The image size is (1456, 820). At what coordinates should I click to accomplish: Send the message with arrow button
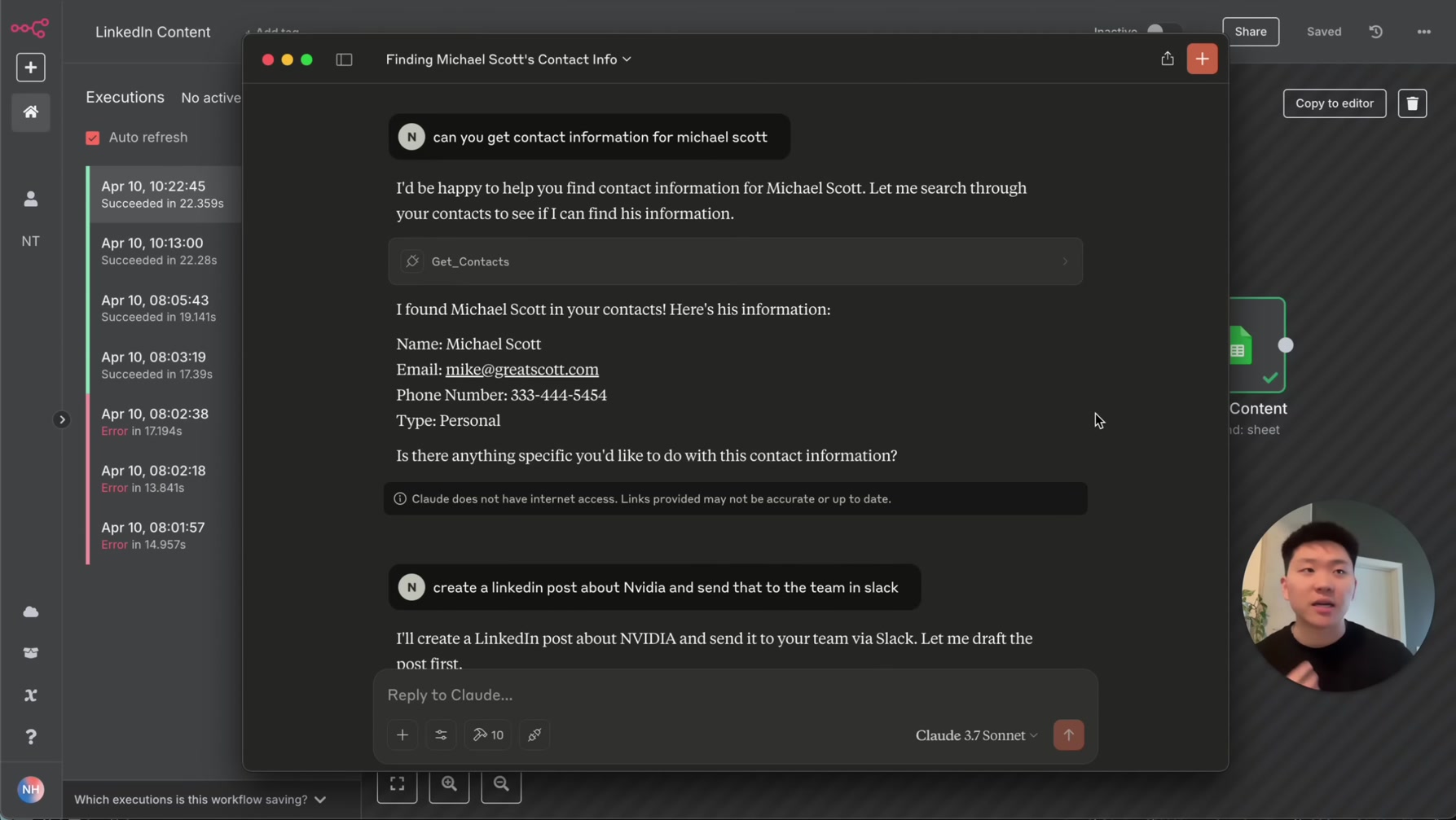pos(1068,735)
